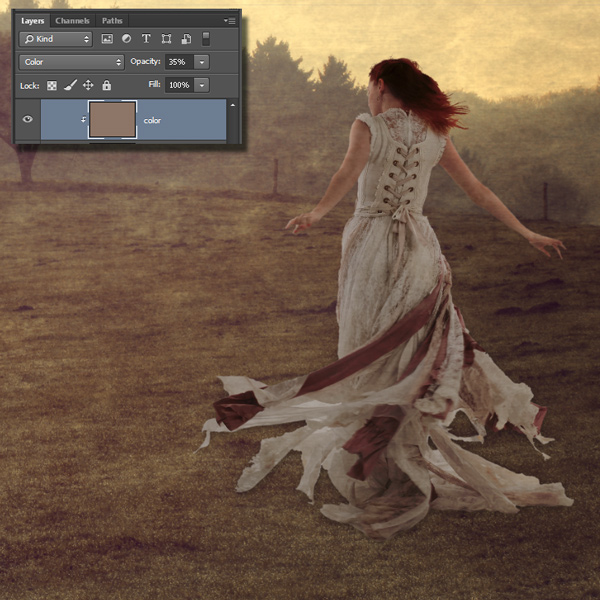This screenshot has height=600, width=600.
Task: Filter layers by type layers icon
Action: pyautogui.click(x=146, y=39)
